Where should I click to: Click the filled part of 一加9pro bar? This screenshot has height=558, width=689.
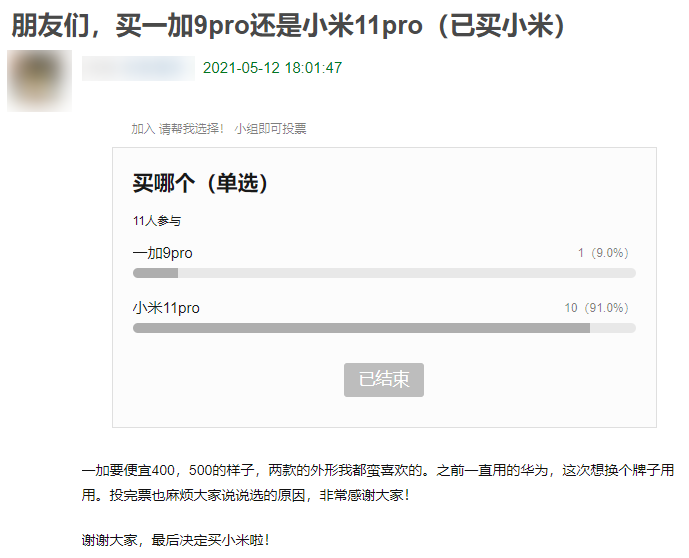(x=155, y=273)
